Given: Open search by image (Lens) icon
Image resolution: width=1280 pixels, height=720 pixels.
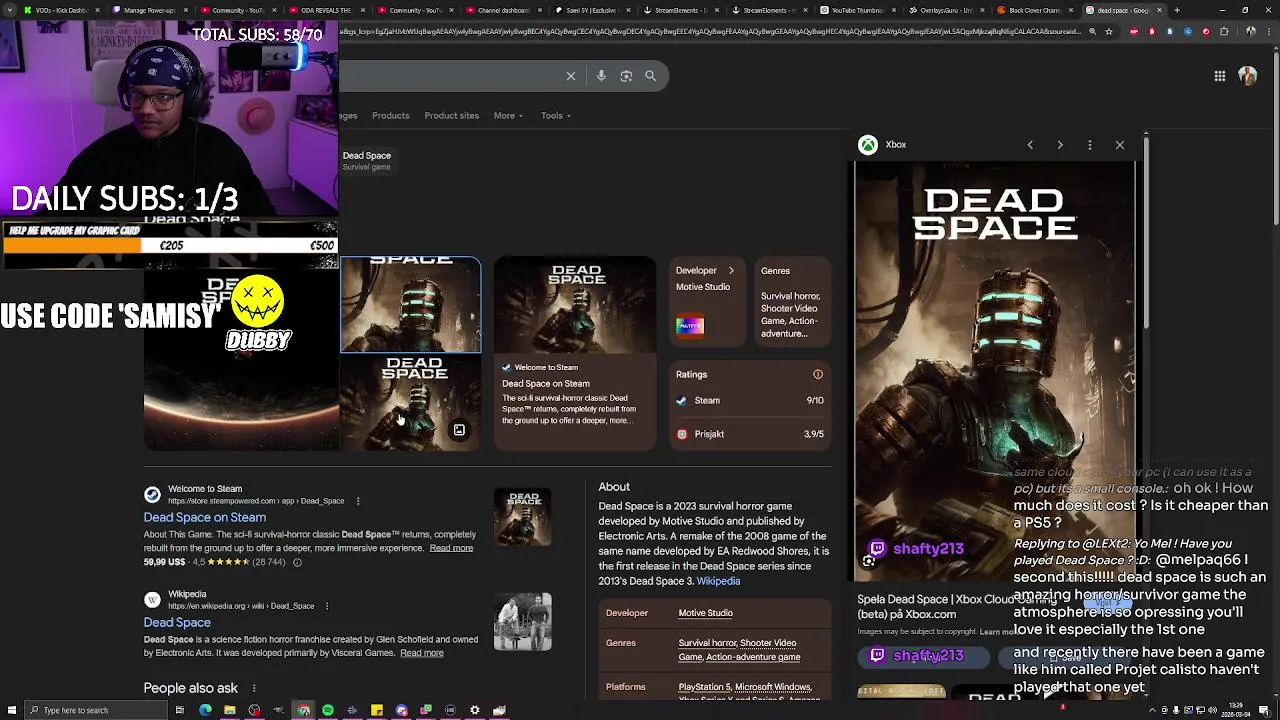Looking at the screenshot, I should [x=626, y=76].
